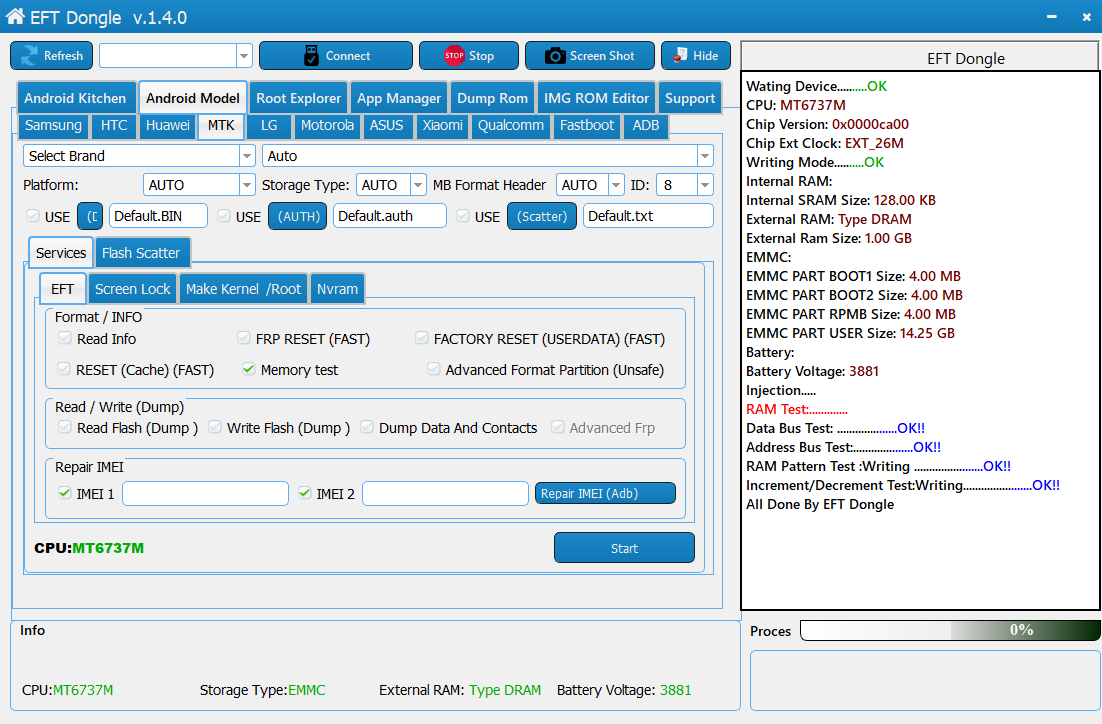
Task: Open the App Manager tab
Action: tap(398, 98)
